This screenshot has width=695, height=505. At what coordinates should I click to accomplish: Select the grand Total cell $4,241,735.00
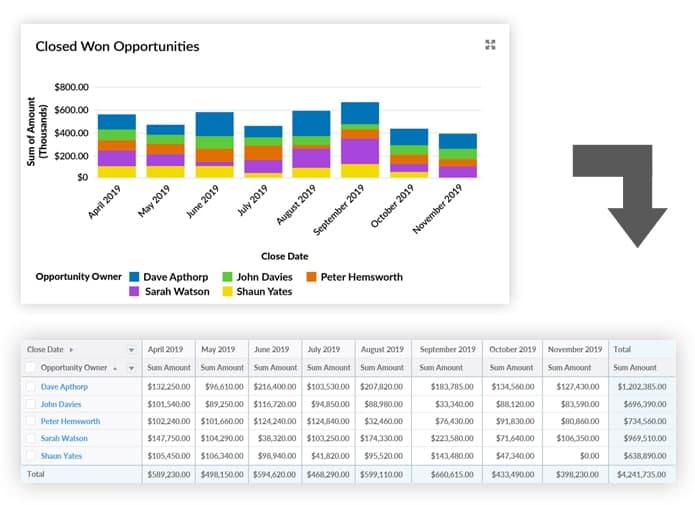(640, 474)
